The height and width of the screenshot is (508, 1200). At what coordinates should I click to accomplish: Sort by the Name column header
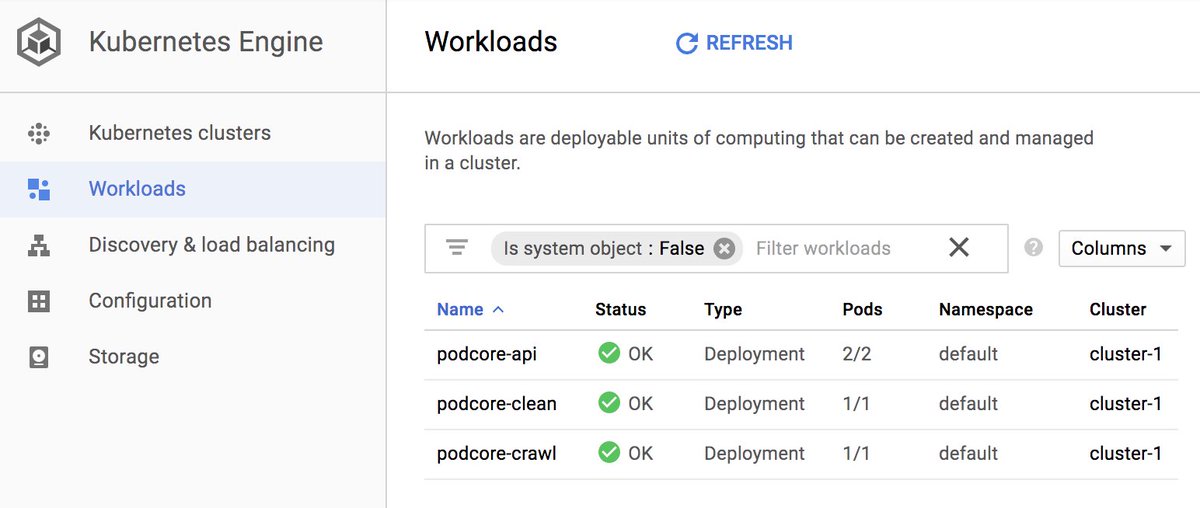[x=460, y=310]
